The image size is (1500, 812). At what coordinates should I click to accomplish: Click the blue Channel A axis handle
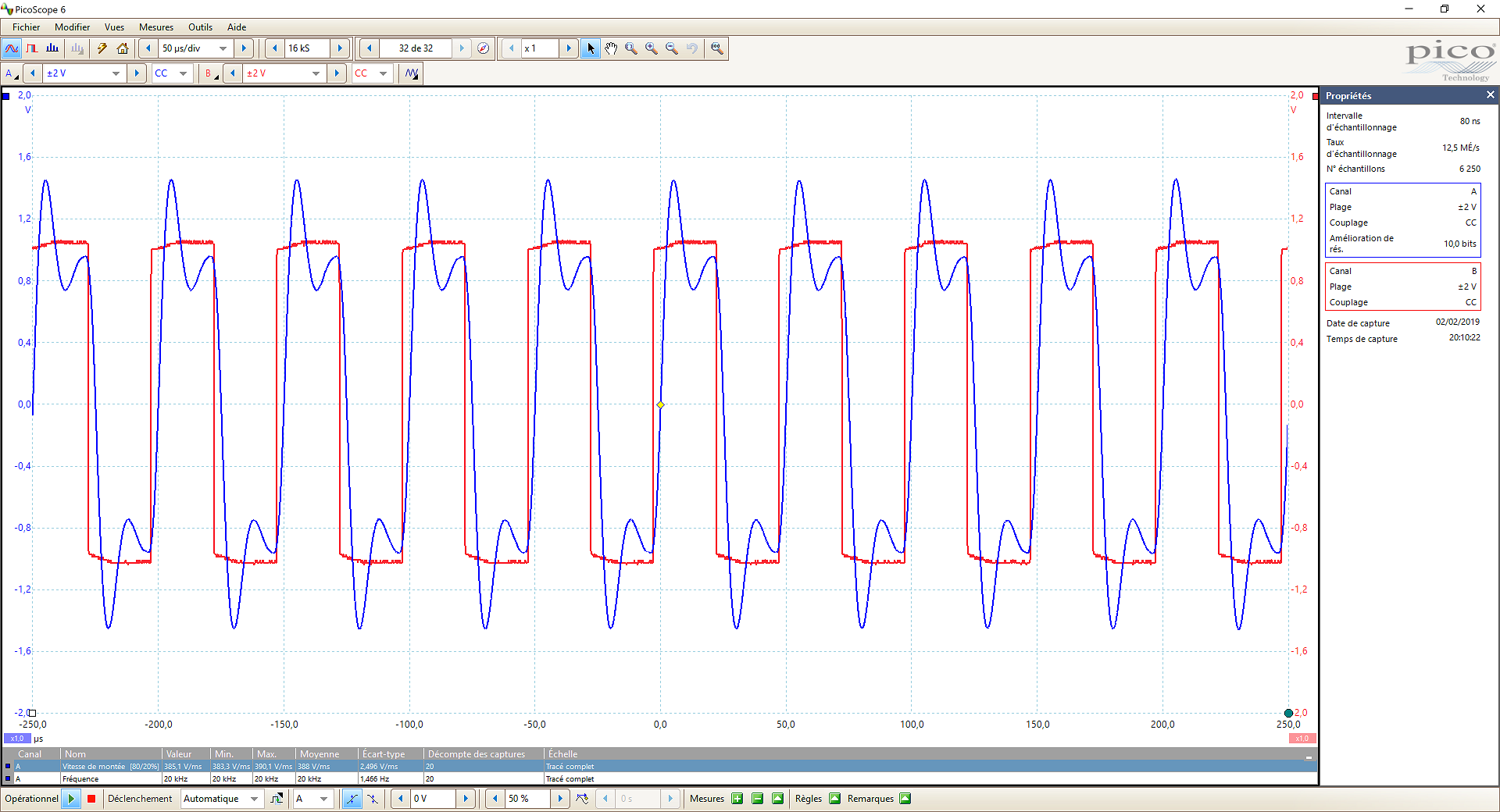(5, 96)
